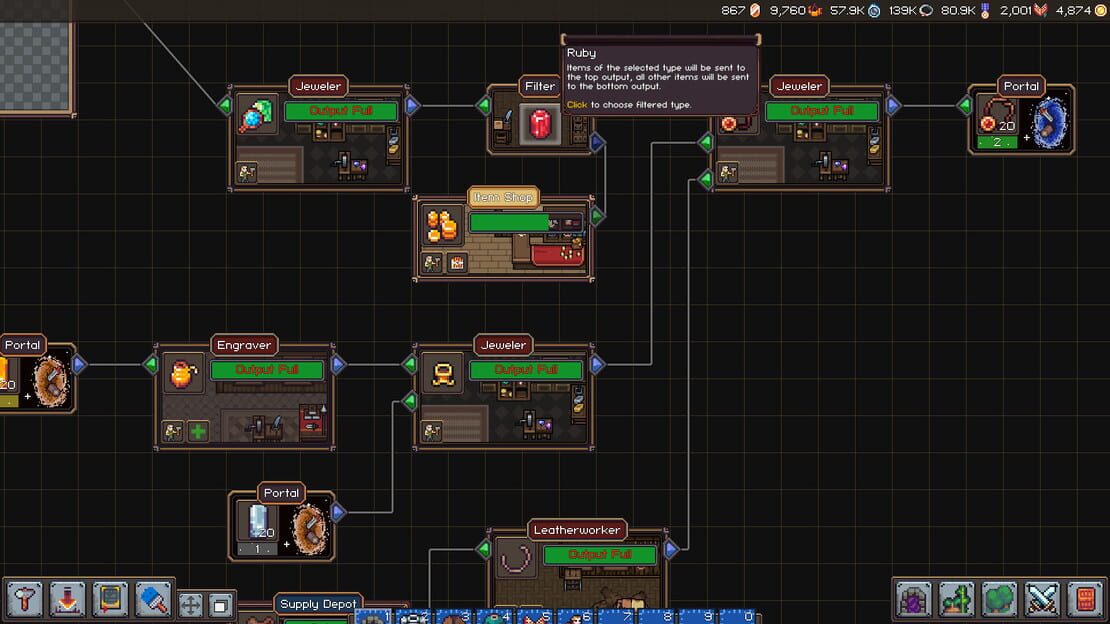Click the worker icon in the Engraver
The width and height of the screenshot is (1110, 624).
(x=173, y=431)
